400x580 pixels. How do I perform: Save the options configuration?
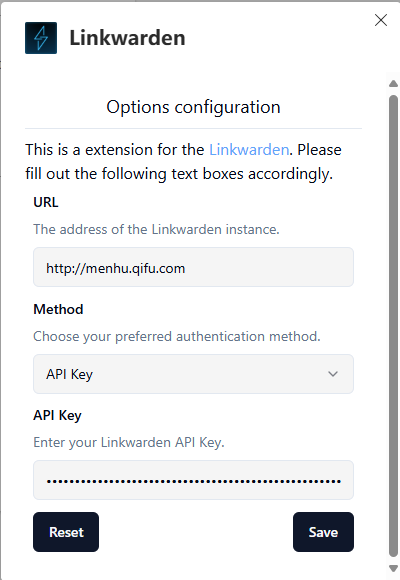(x=323, y=532)
